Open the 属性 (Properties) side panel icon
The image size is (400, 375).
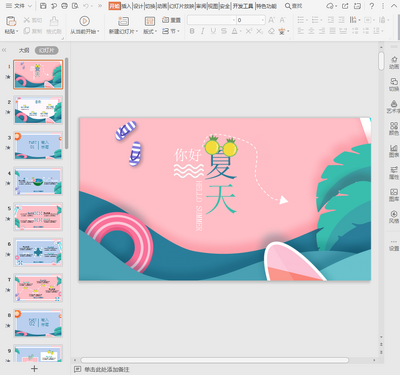pos(394,172)
